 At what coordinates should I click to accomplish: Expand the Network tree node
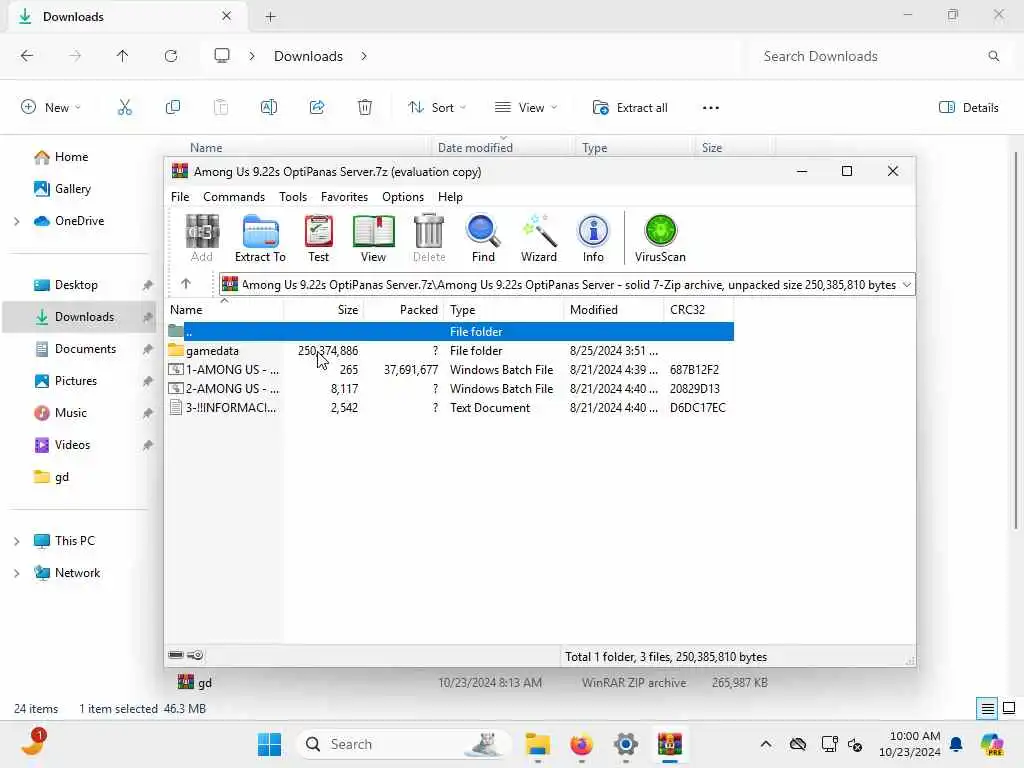[x=16, y=573]
